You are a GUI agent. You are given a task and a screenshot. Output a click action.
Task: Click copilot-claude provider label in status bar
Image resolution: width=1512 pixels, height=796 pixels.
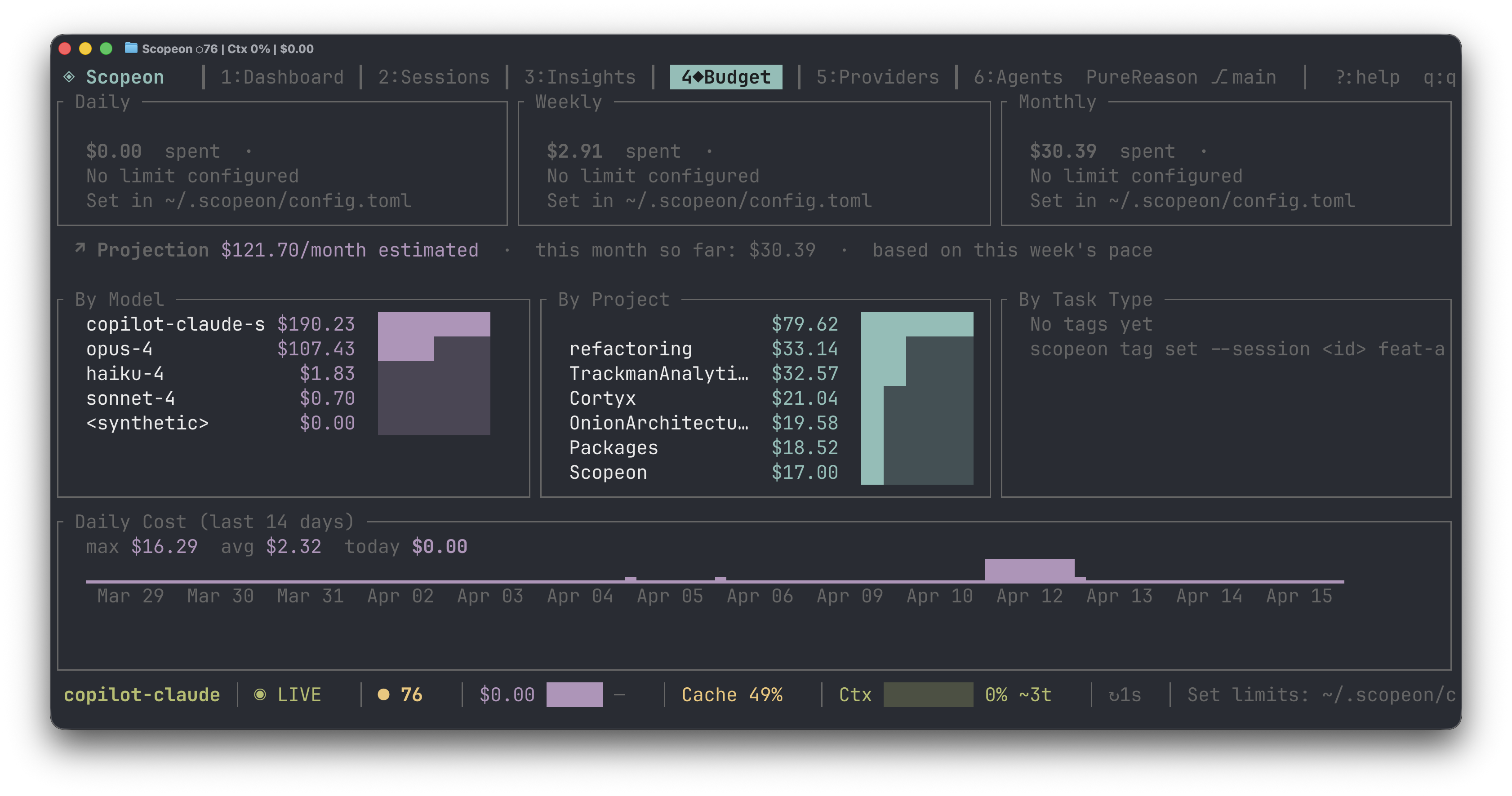tap(142, 694)
